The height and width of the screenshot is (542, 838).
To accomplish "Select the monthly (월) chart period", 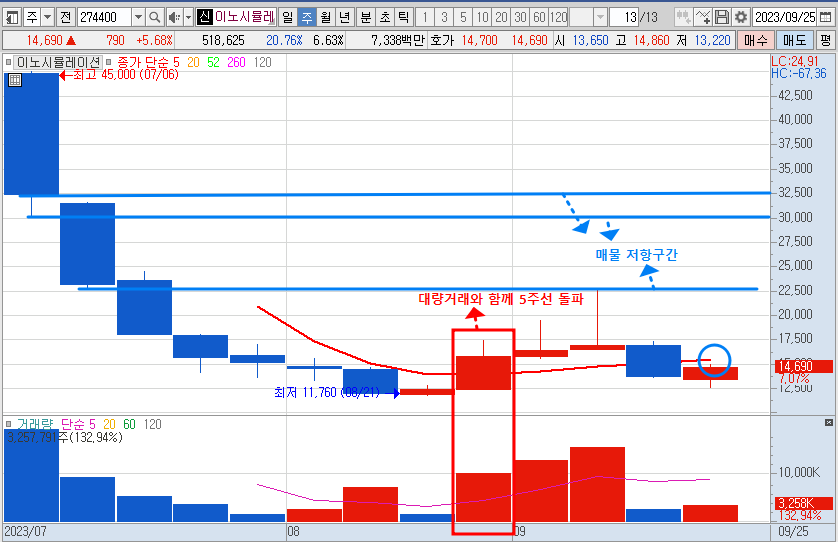I will click(x=325, y=18).
